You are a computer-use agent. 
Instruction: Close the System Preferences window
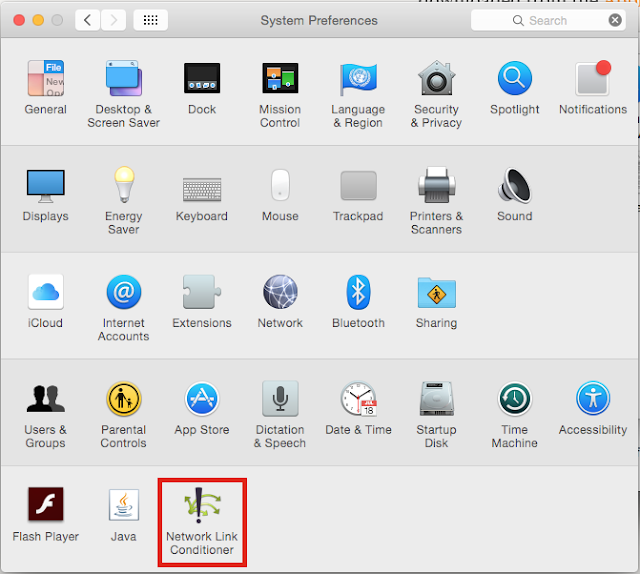(x=19, y=20)
